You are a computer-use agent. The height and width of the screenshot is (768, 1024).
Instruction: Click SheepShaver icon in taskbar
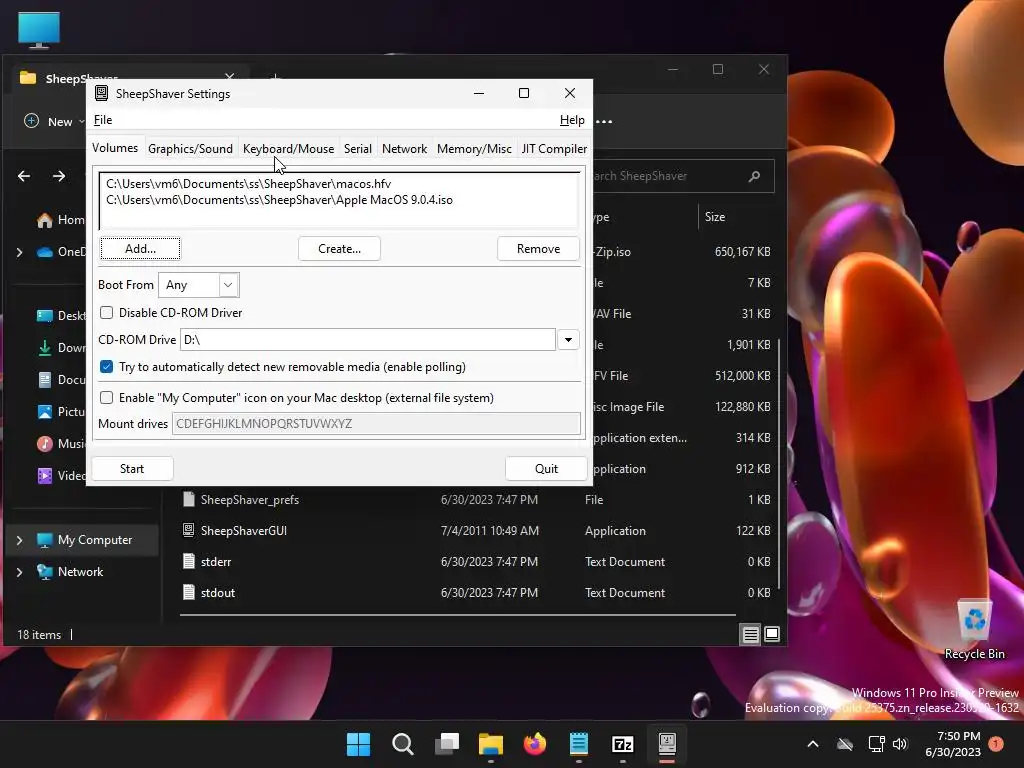(x=667, y=744)
